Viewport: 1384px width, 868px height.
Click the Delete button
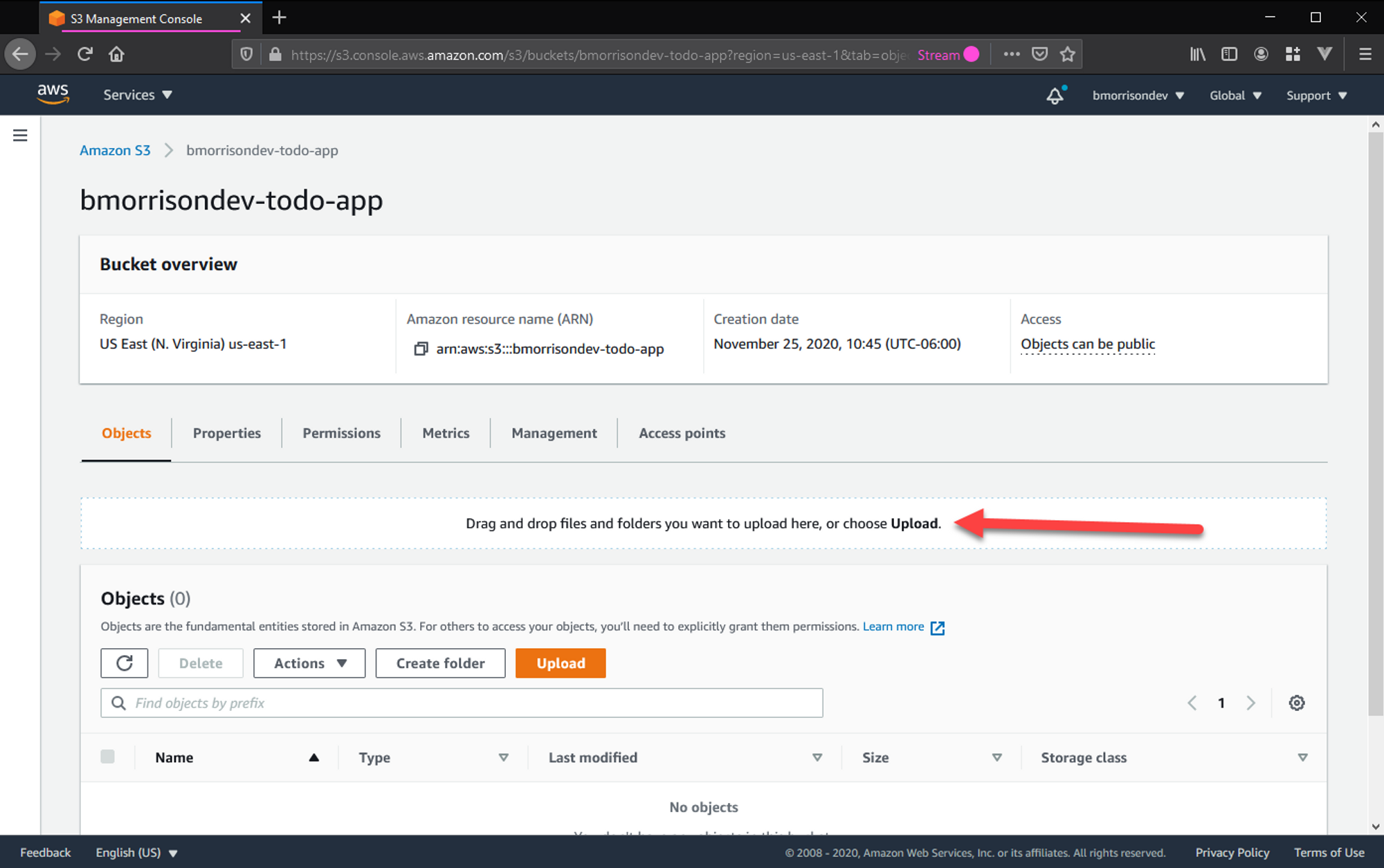pyautogui.click(x=201, y=663)
